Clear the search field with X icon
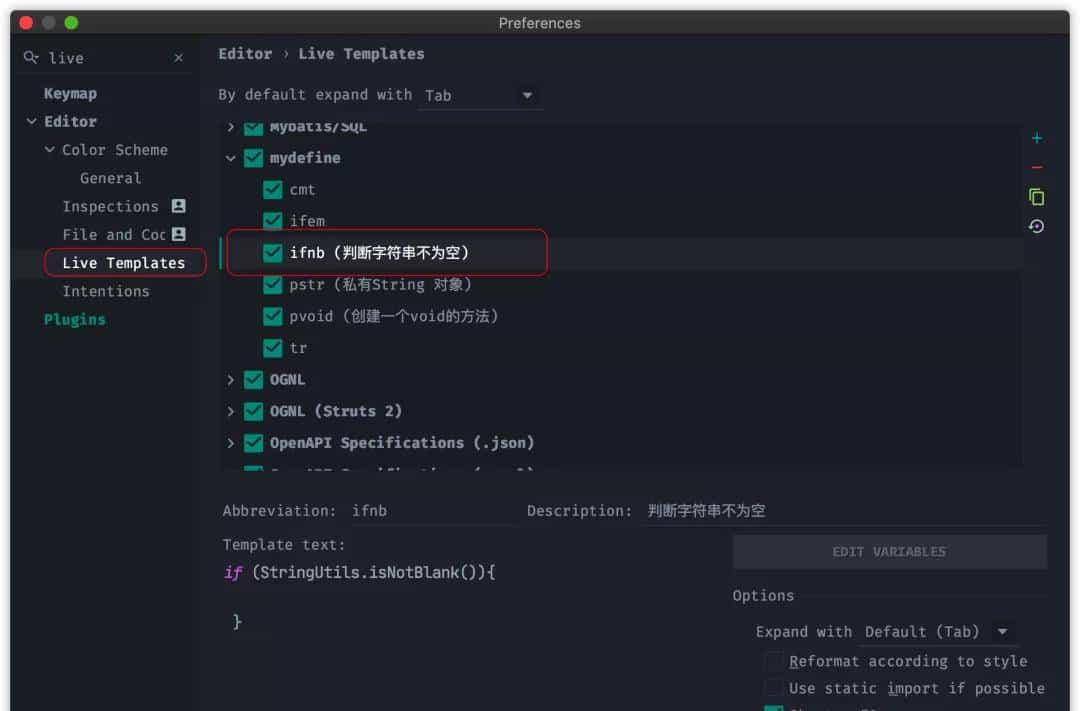Screen dimensions: 1080x711 click(x=179, y=58)
